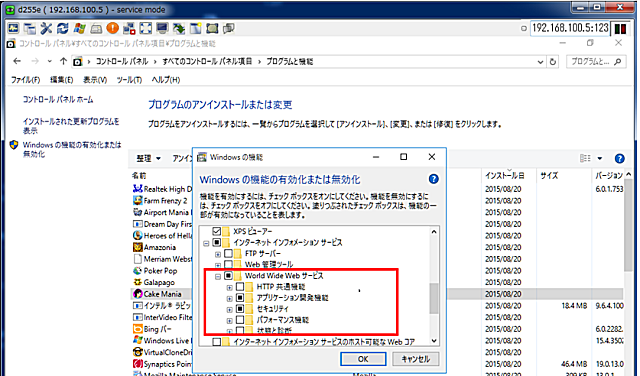Open the ファイル(F) menu

pyautogui.click(x=25, y=80)
